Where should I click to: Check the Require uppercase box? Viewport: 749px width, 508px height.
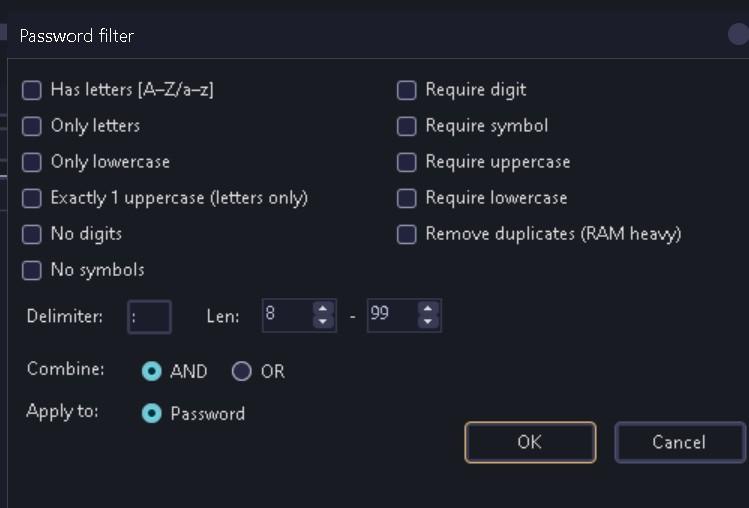click(x=406, y=162)
